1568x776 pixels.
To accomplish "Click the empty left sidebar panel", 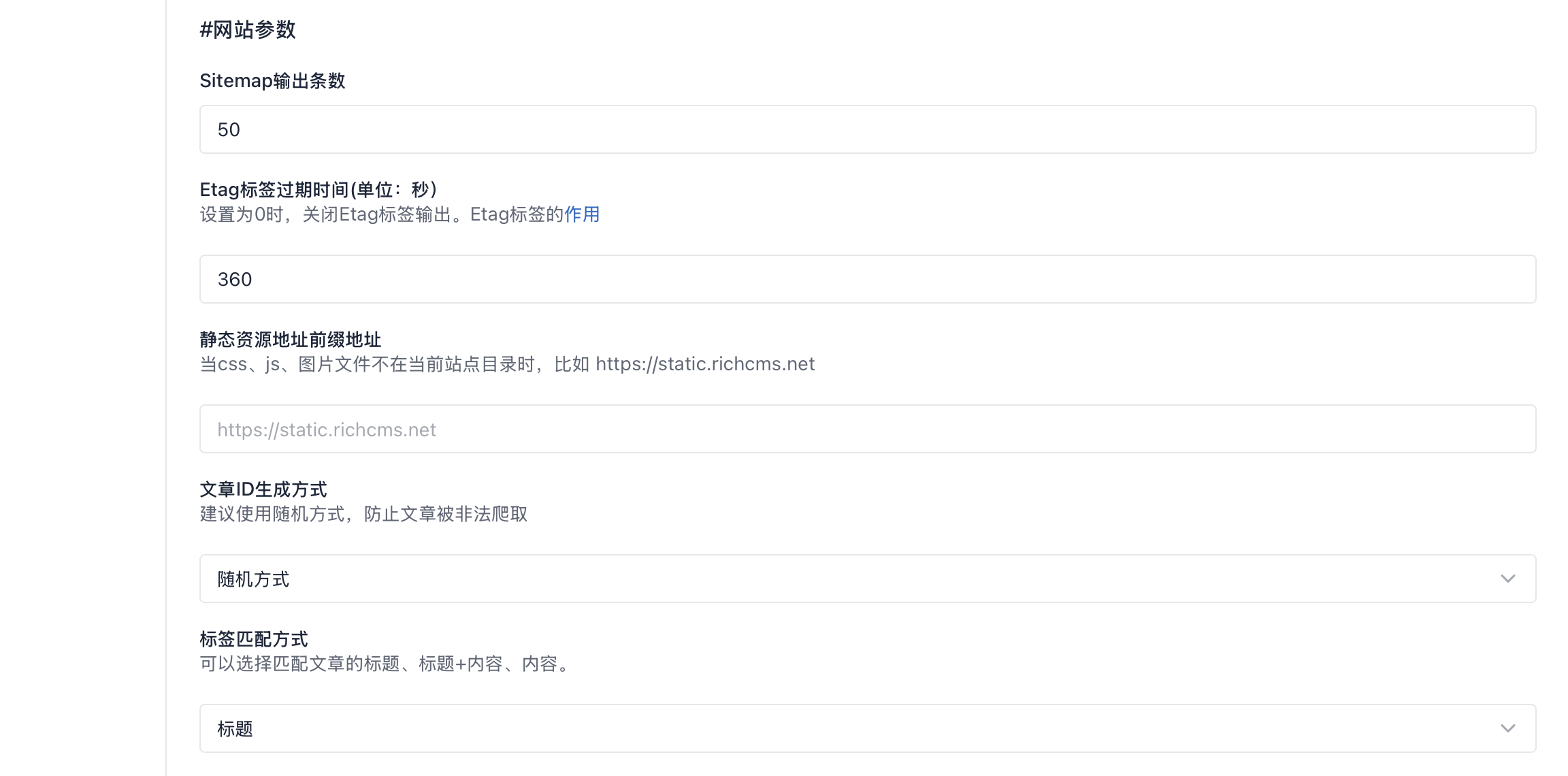I will tap(82, 388).
